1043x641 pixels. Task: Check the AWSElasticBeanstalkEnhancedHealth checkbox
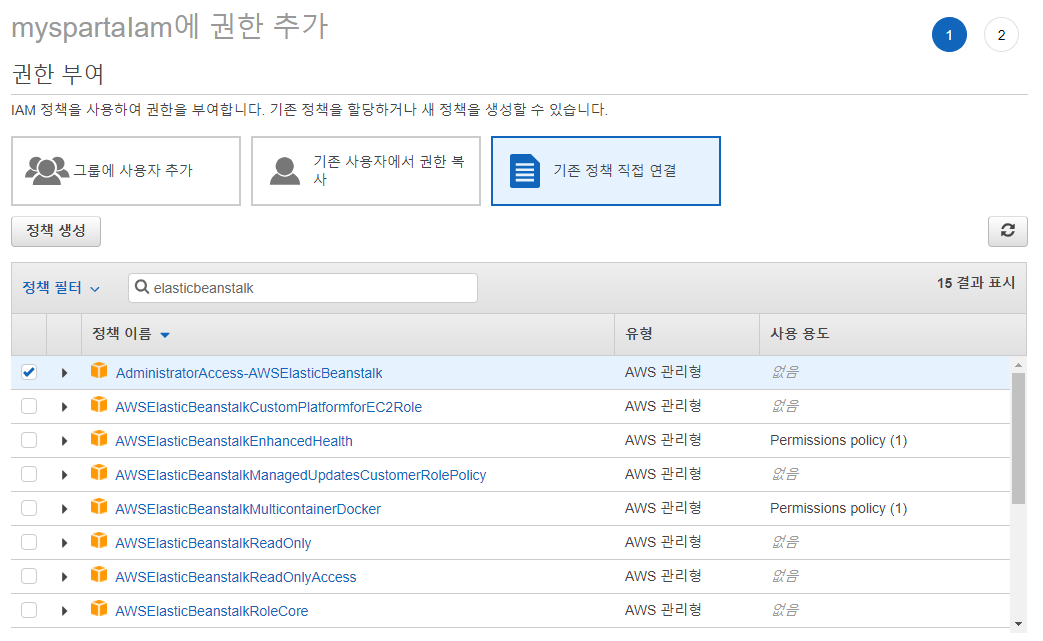point(29,440)
